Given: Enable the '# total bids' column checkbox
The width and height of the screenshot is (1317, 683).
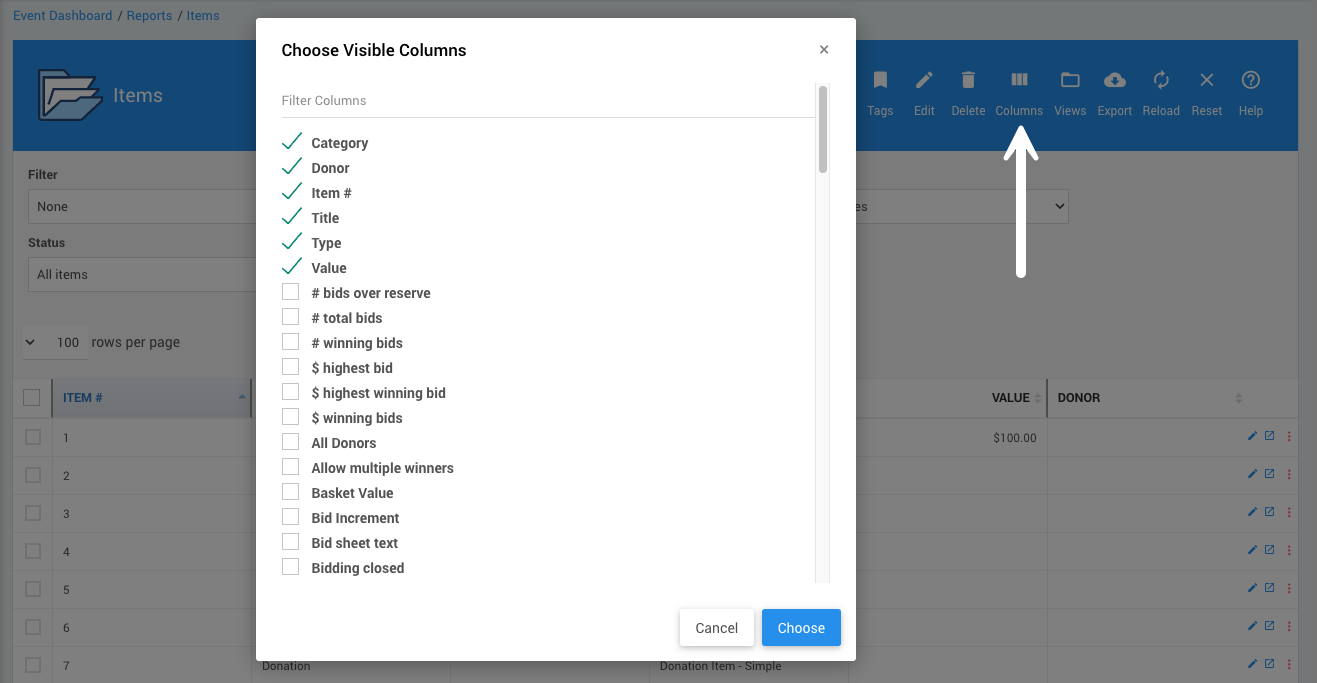Looking at the screenshot, I should [x=291, y=317].
